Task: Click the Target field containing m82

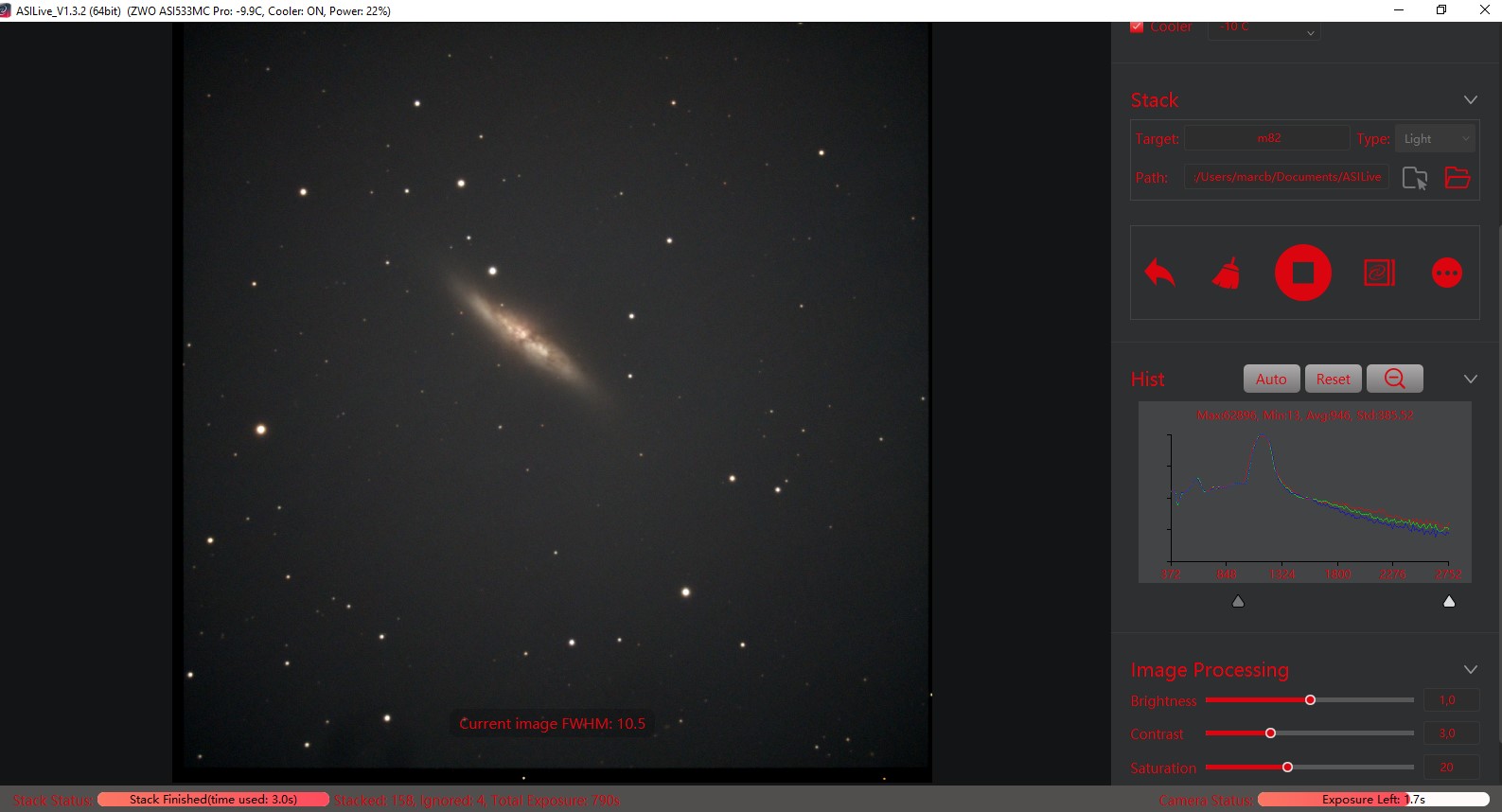Action: coord(1267,138)
